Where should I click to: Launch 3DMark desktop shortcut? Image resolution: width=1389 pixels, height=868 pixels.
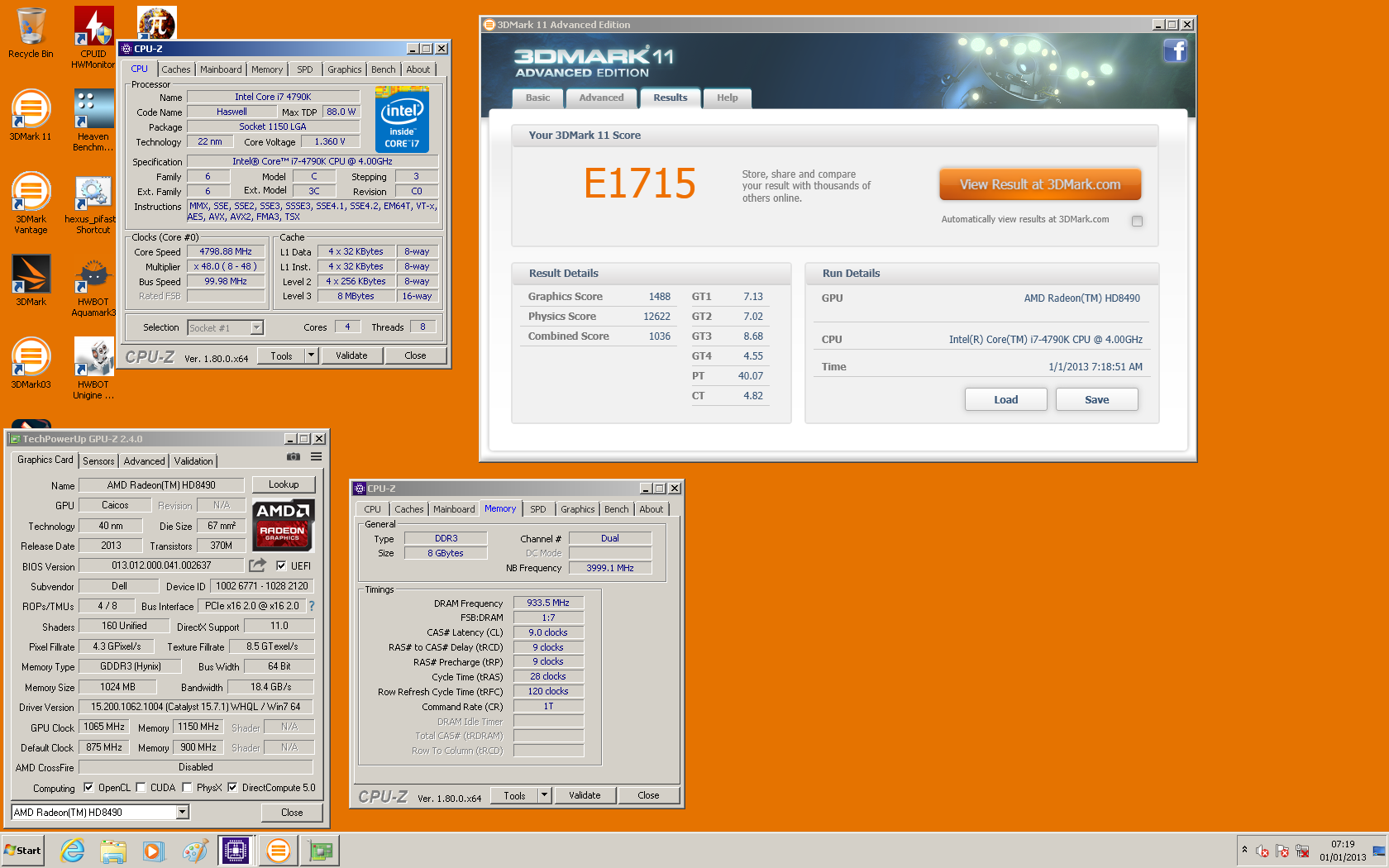[x=31, y=281]
